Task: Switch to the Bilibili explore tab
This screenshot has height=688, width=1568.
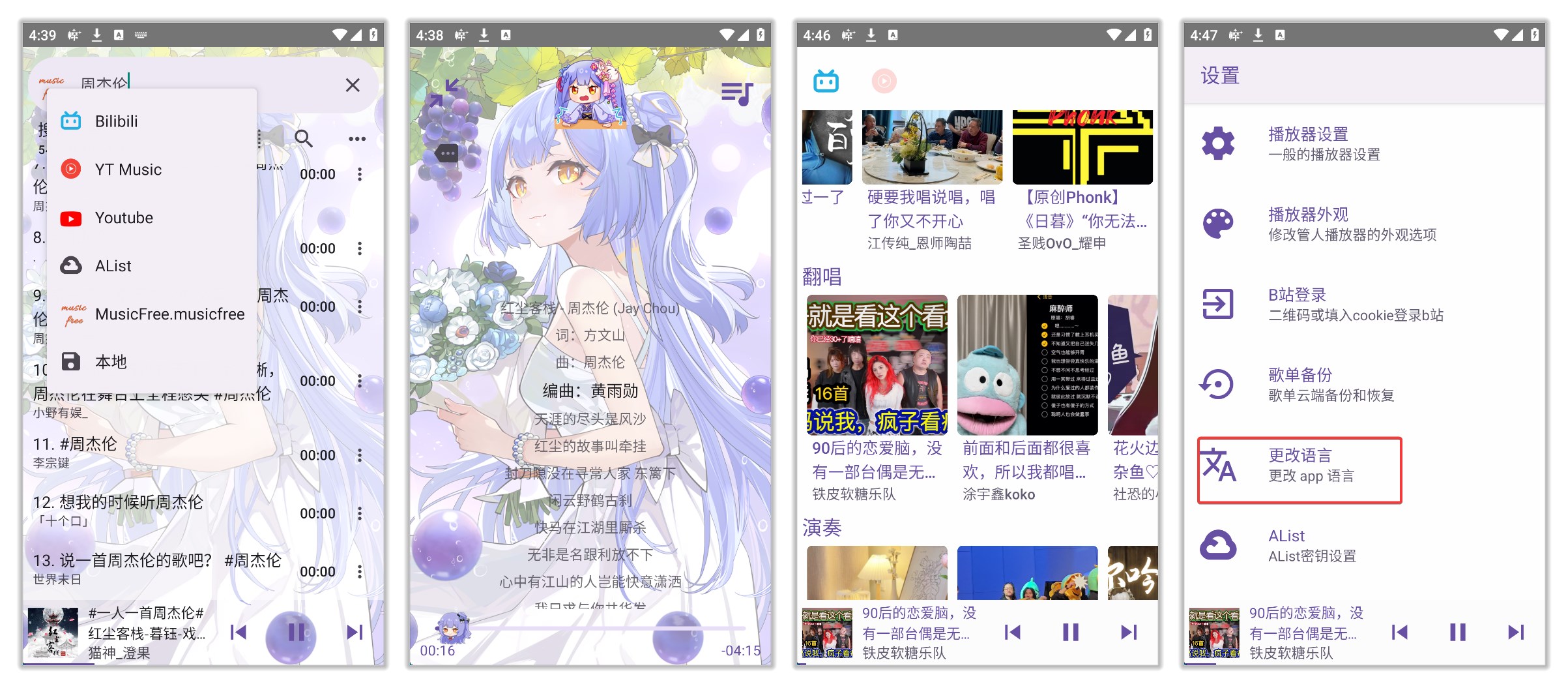Action: (x=826, y=81)
